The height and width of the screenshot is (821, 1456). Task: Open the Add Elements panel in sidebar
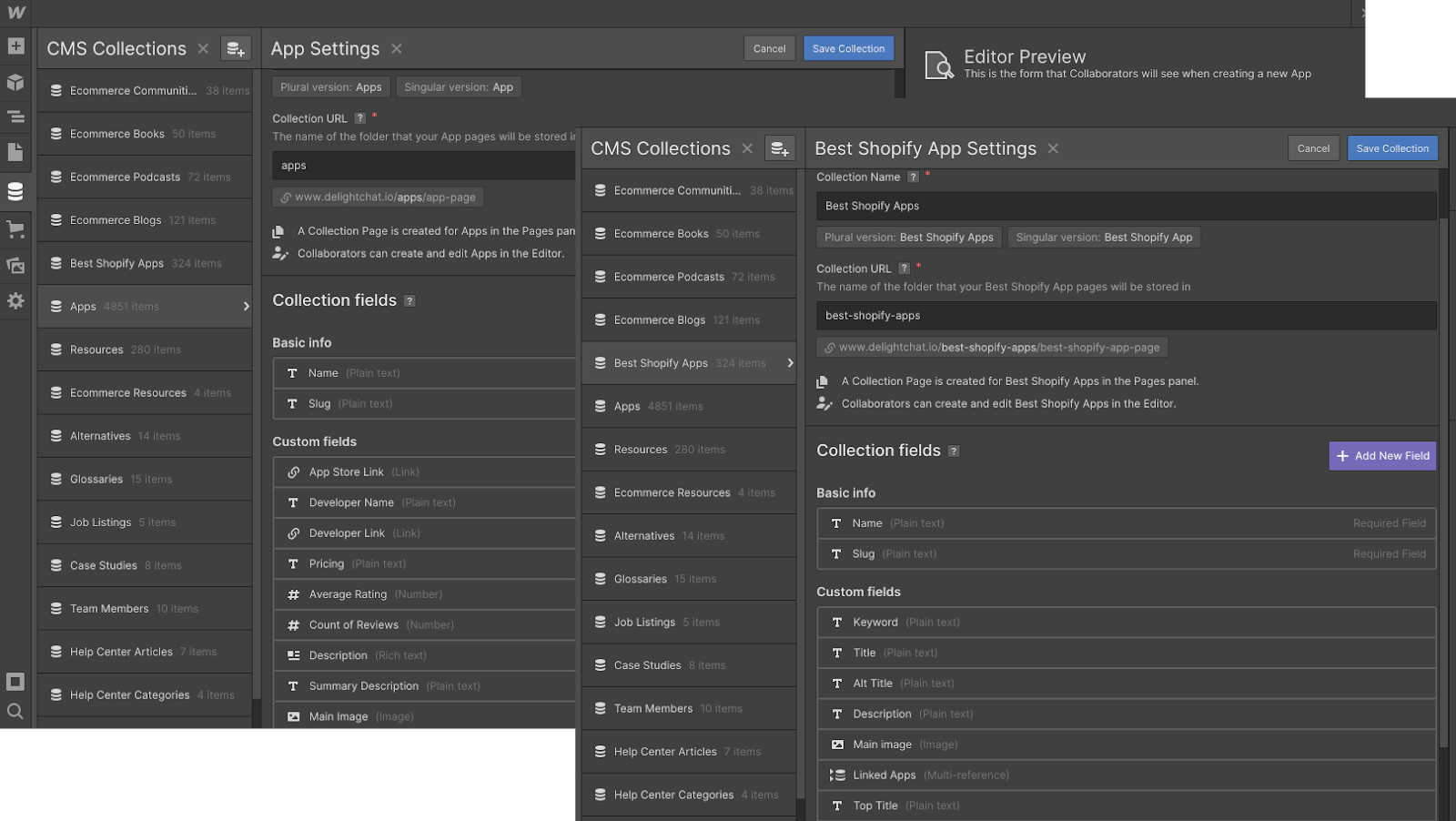[15, 46]
